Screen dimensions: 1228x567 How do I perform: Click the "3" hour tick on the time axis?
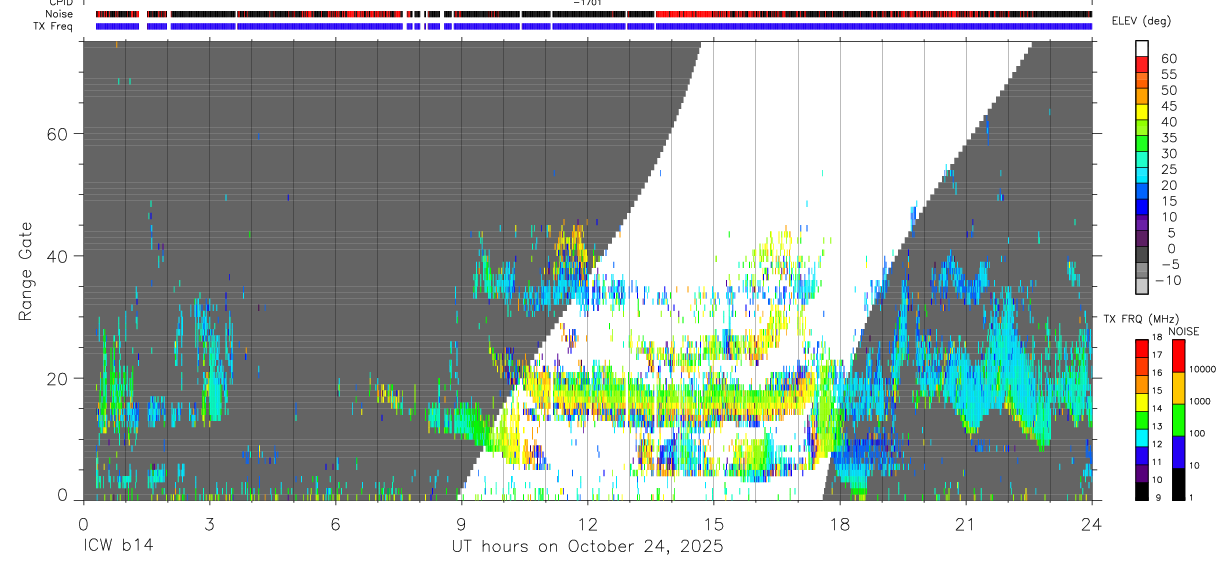pos(208,524)
